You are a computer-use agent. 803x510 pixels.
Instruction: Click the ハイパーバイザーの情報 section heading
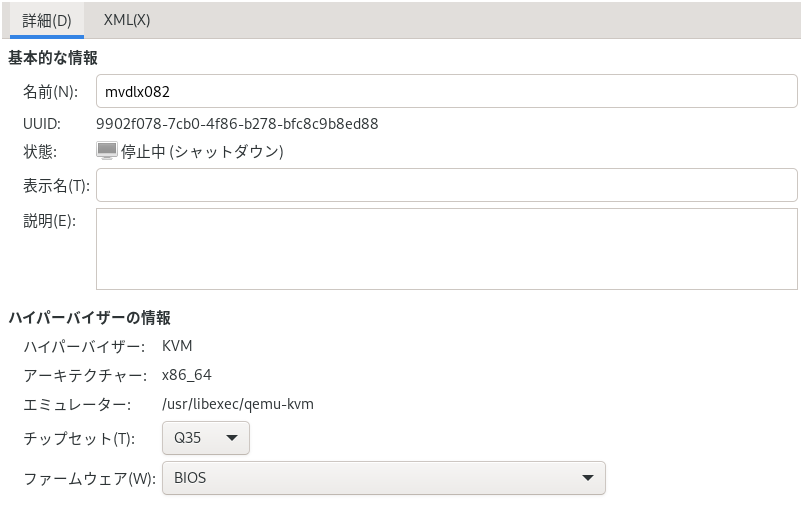(90, 318)
